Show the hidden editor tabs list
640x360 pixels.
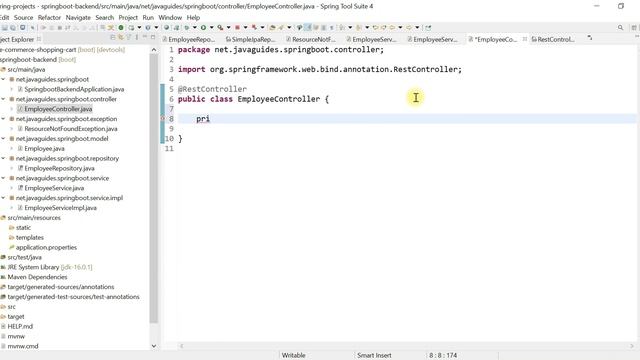click(x=590, y=38)
